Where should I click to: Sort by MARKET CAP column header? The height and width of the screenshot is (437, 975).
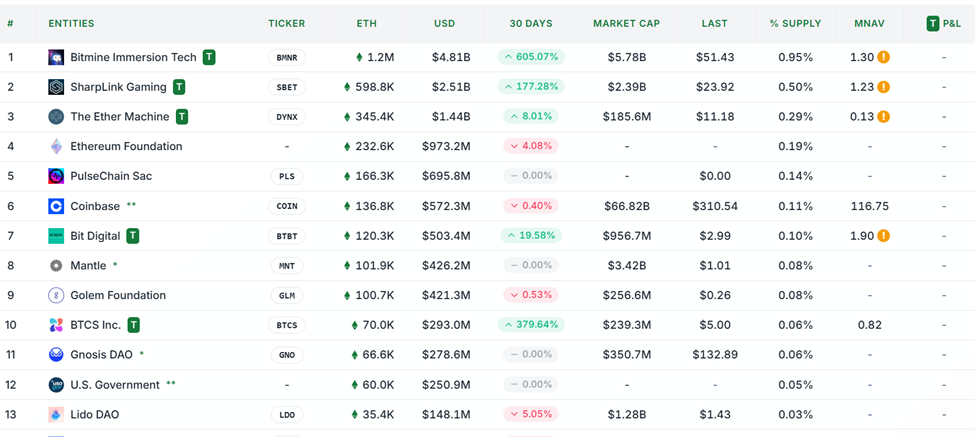626,23
